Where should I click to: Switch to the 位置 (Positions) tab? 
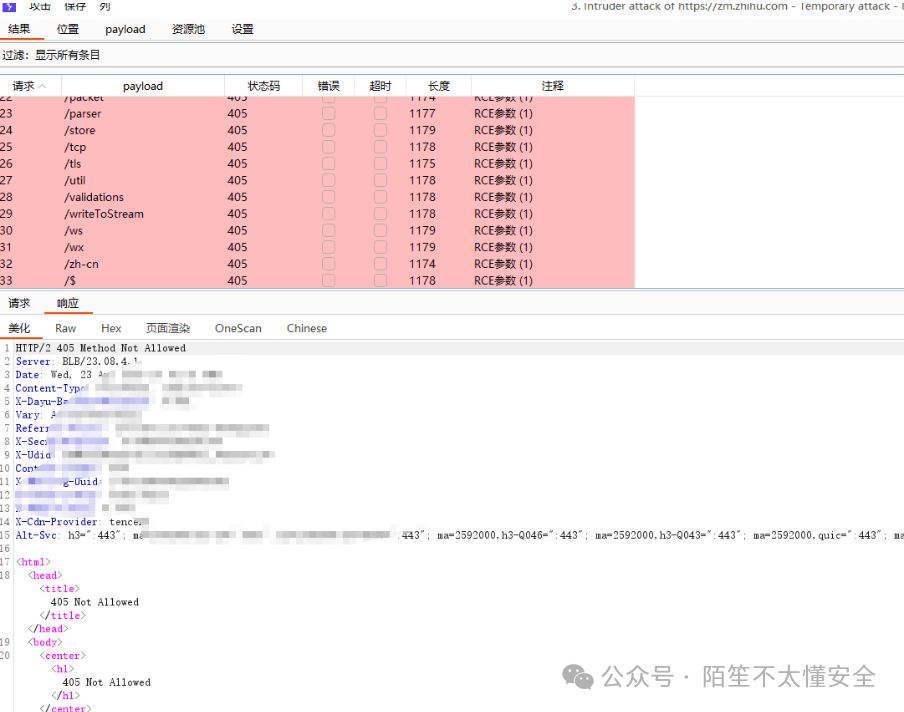click(x=68, y=29)
